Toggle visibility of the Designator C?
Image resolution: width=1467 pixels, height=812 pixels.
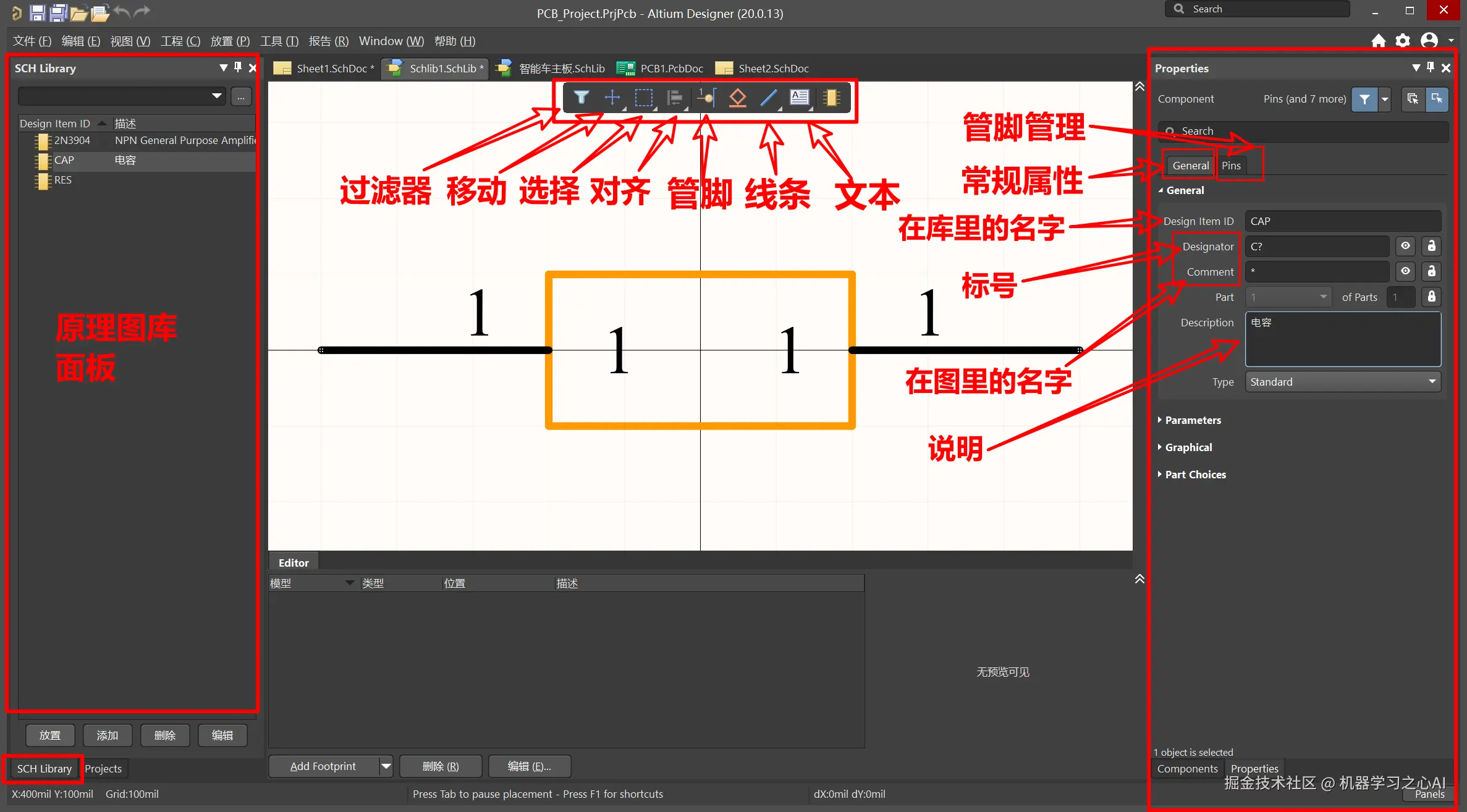click(1405, 246)
